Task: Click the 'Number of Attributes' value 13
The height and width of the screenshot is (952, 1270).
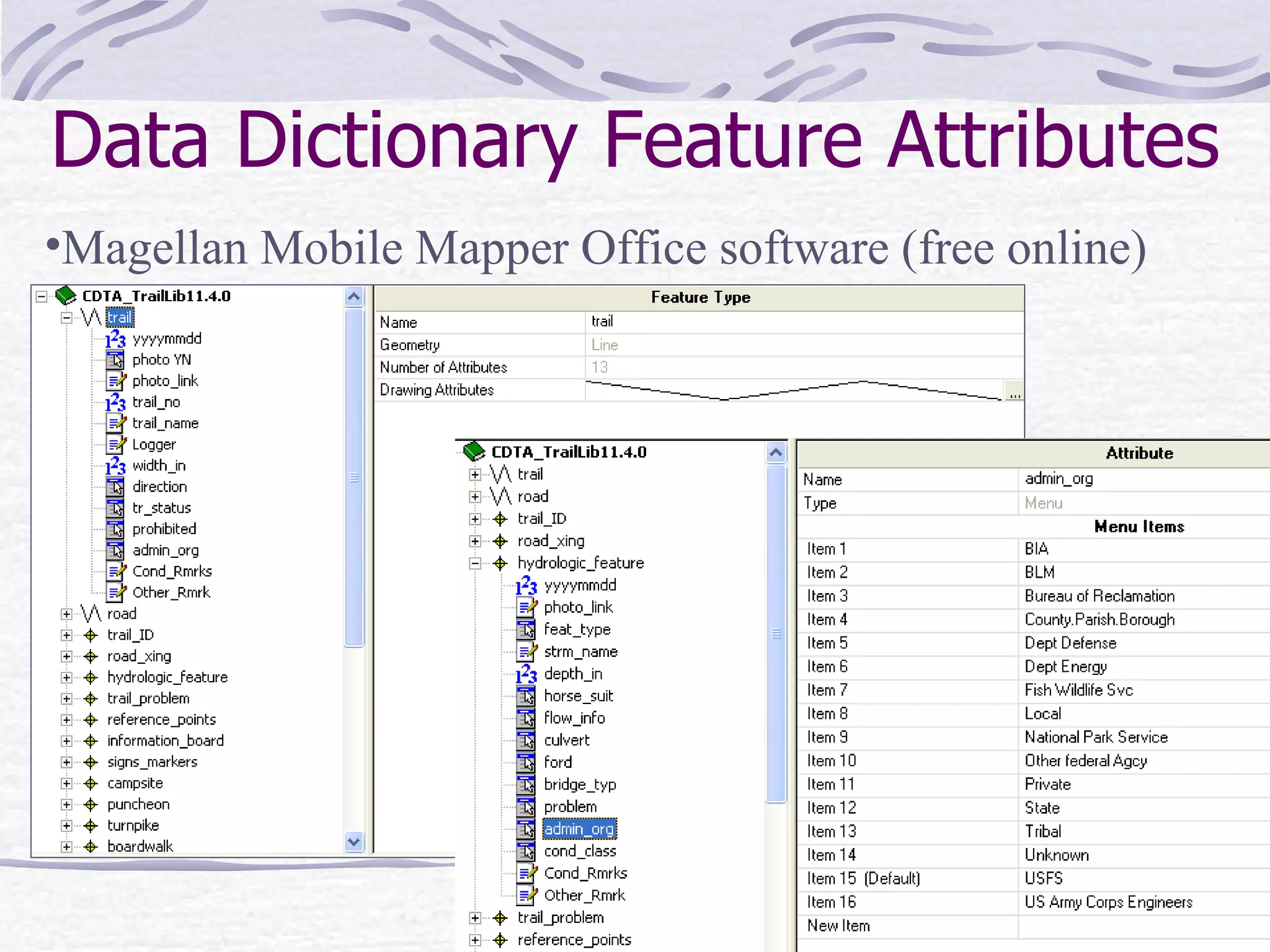Action: pyautogui.click(x=600, y=368)
